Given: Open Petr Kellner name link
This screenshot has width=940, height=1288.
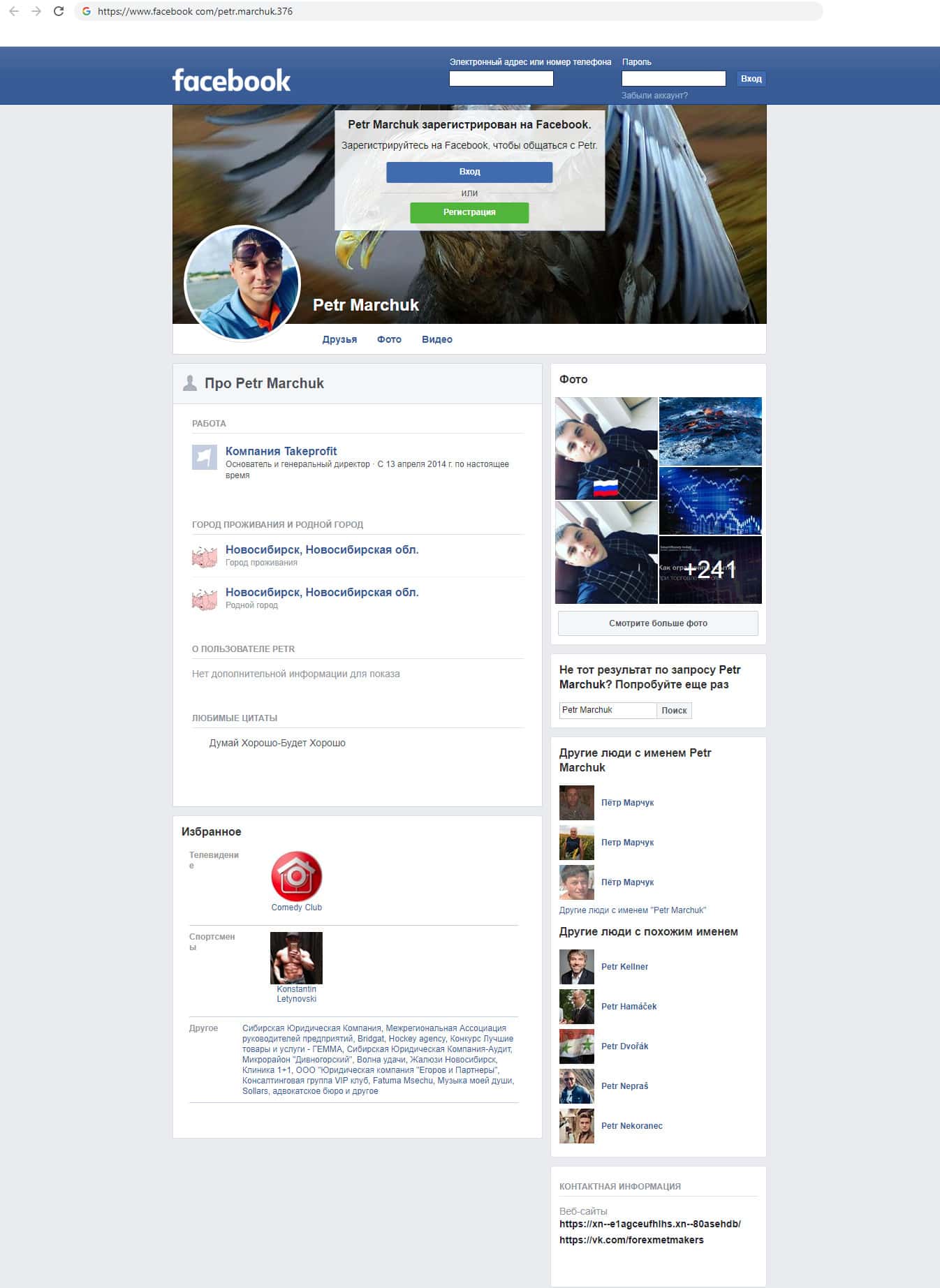Looking at the screenshot, I should click(624, 967).
